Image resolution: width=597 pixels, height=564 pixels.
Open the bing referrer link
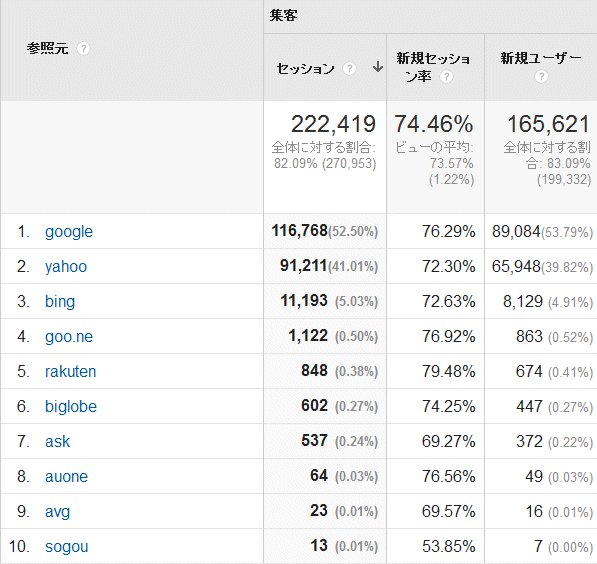tap(60, 302)
